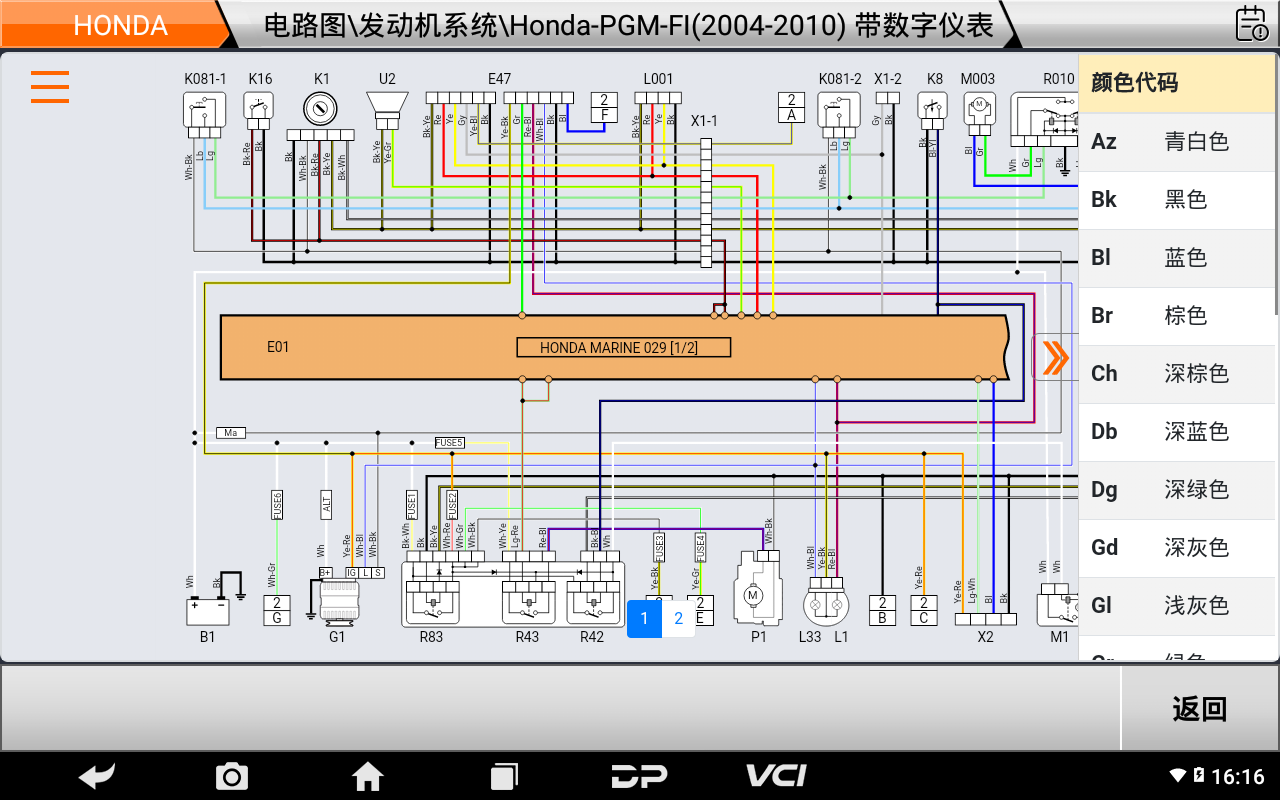Select the Bk 黑色 color row
The height and width of the screenshot is (800, 1280).
(x=1178, y=199)
